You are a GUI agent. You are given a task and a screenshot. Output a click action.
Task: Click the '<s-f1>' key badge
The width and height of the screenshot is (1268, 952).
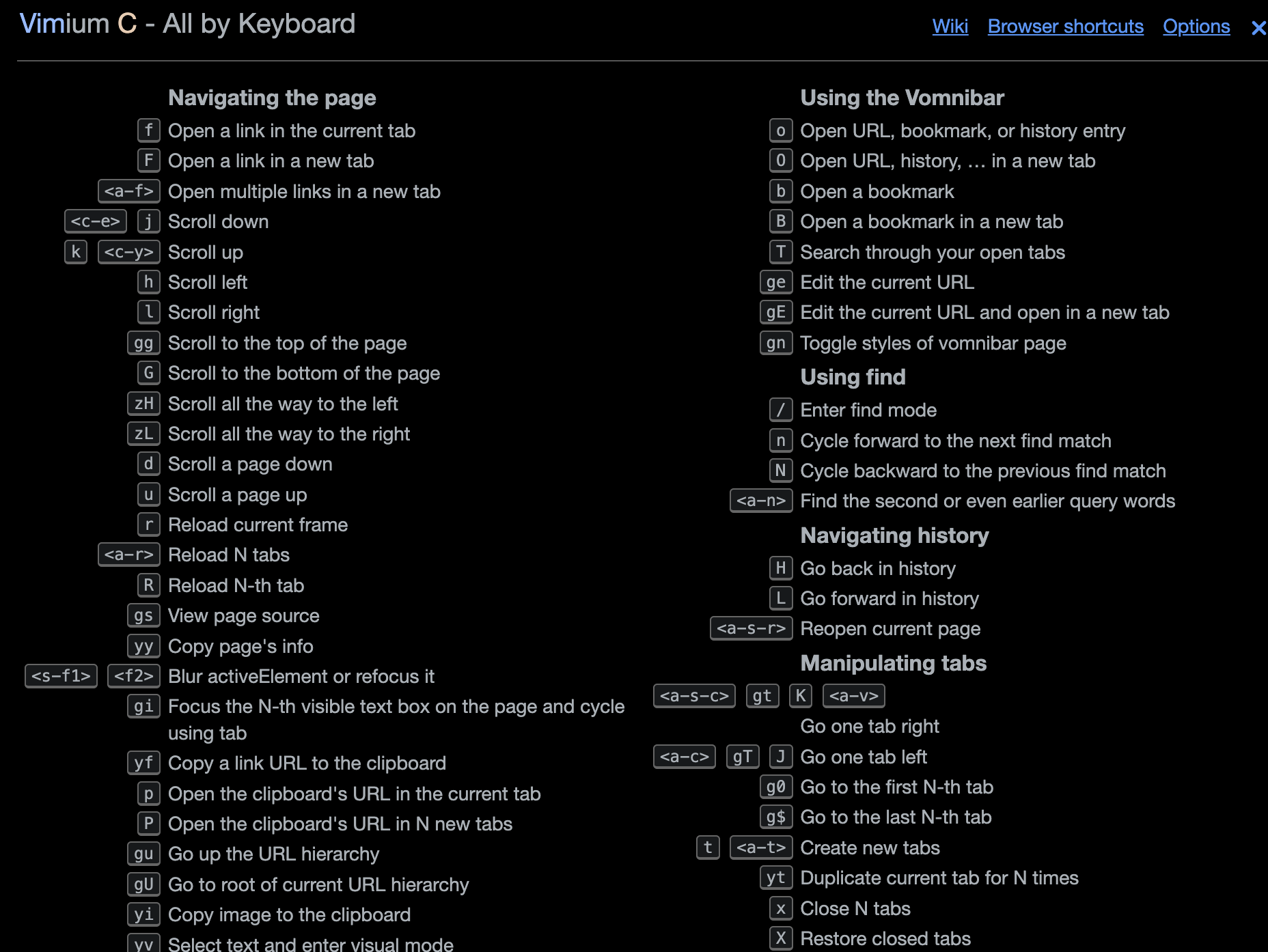61,676
